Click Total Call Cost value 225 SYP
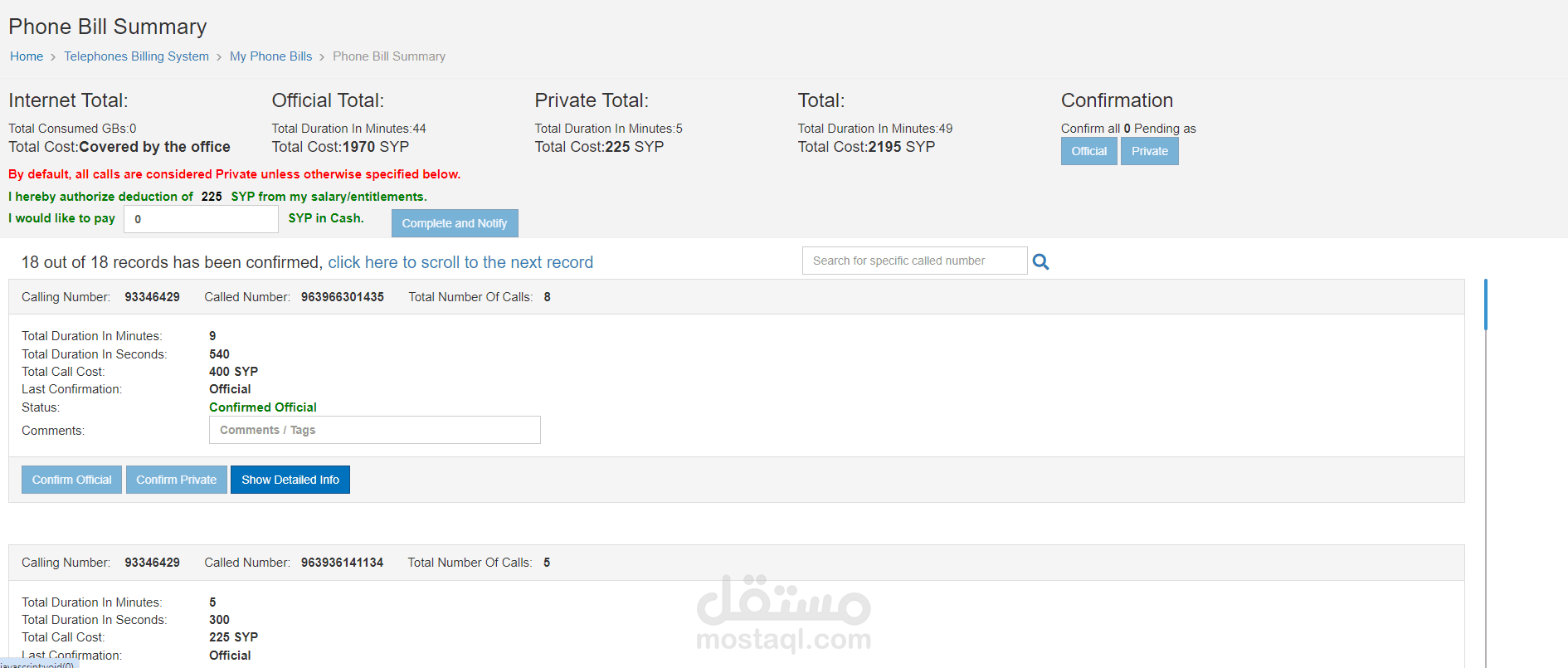Screen dimensions: 1568x668 click(233, 637)
